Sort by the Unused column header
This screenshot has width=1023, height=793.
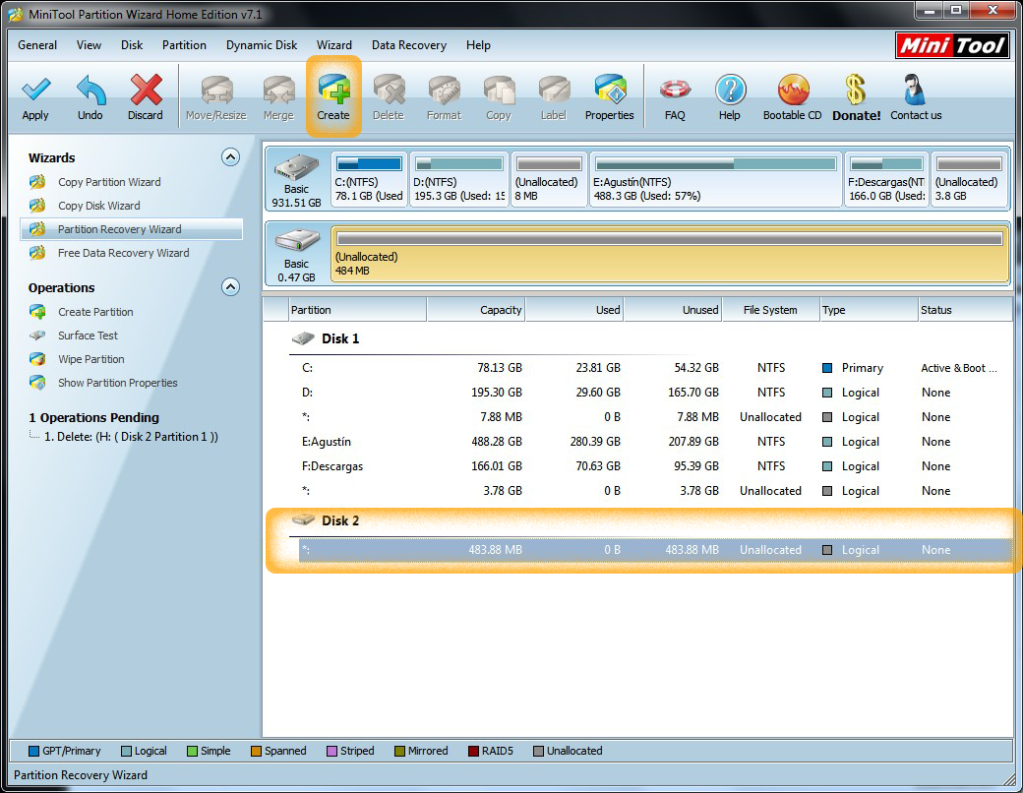673,310
